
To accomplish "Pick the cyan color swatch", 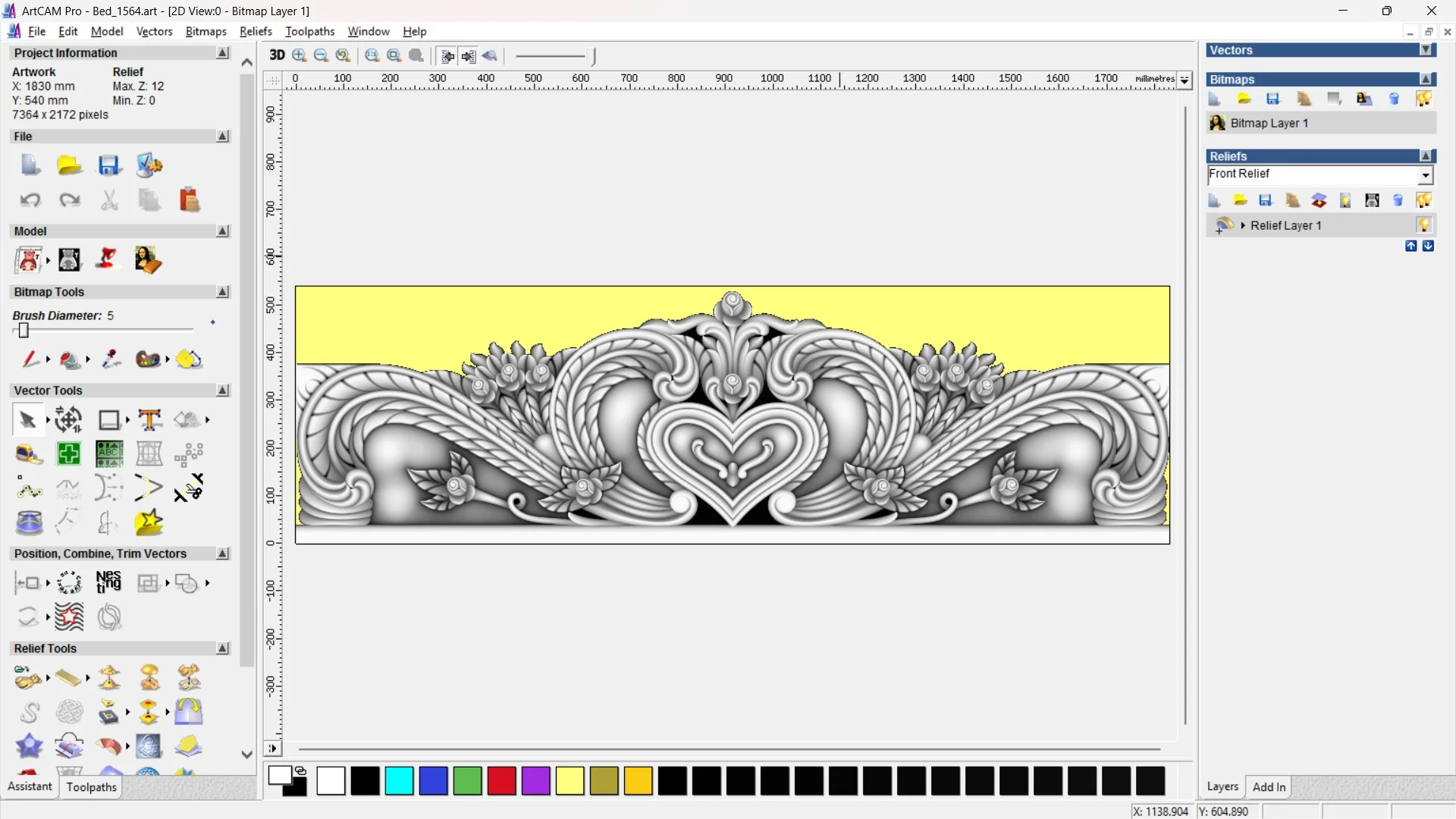I will point(399,780).
